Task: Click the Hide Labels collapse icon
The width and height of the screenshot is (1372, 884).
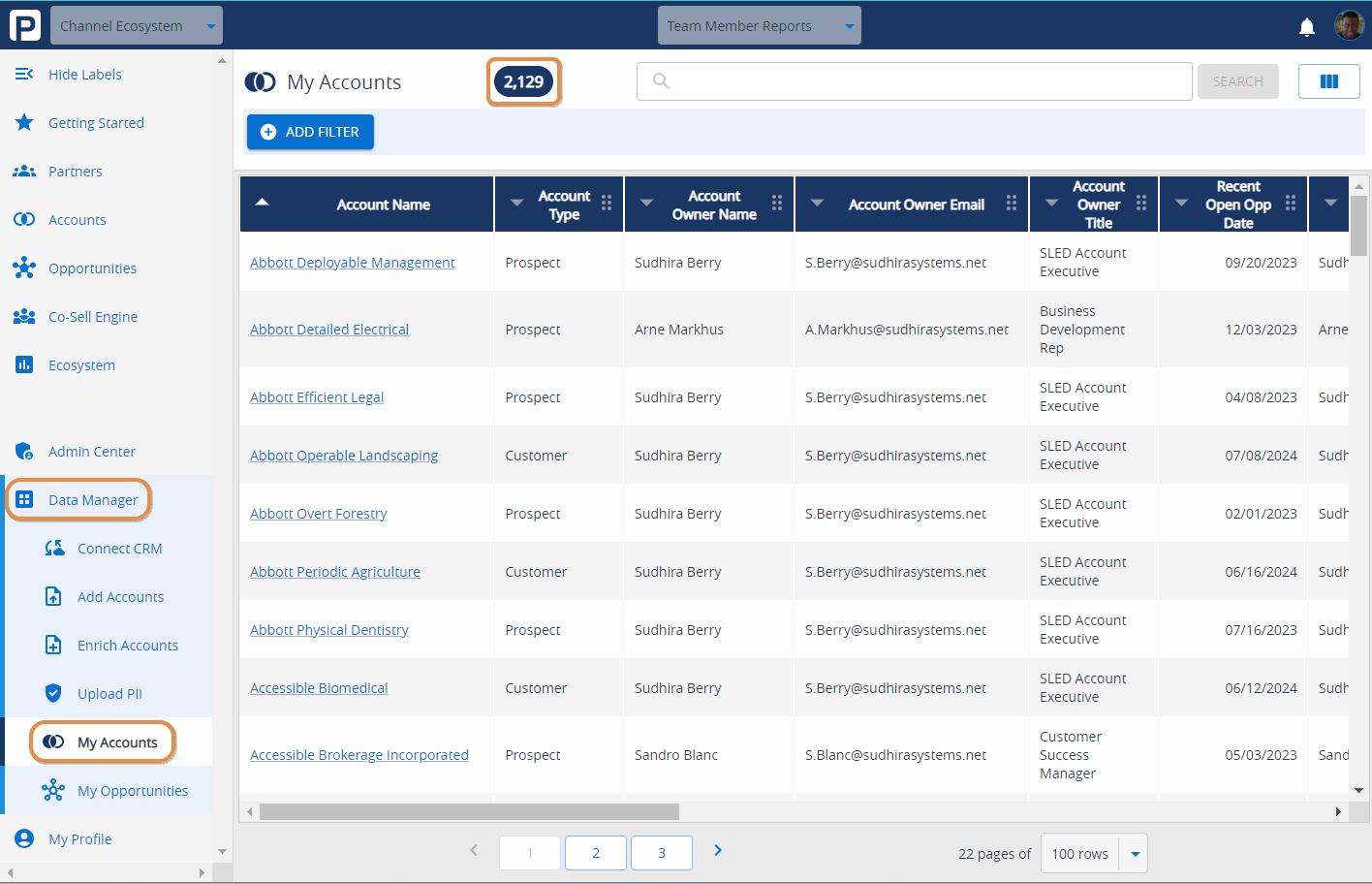Action: (x=24, y=74)
